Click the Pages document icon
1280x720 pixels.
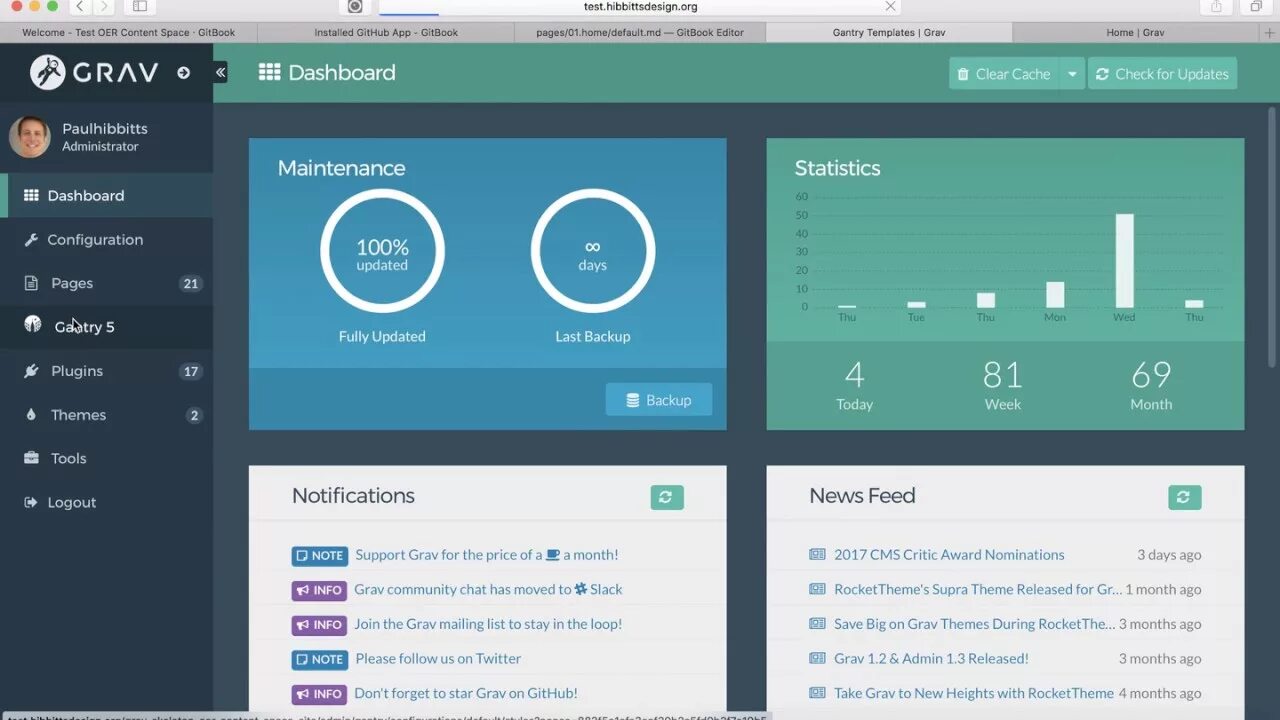point(31,283)
